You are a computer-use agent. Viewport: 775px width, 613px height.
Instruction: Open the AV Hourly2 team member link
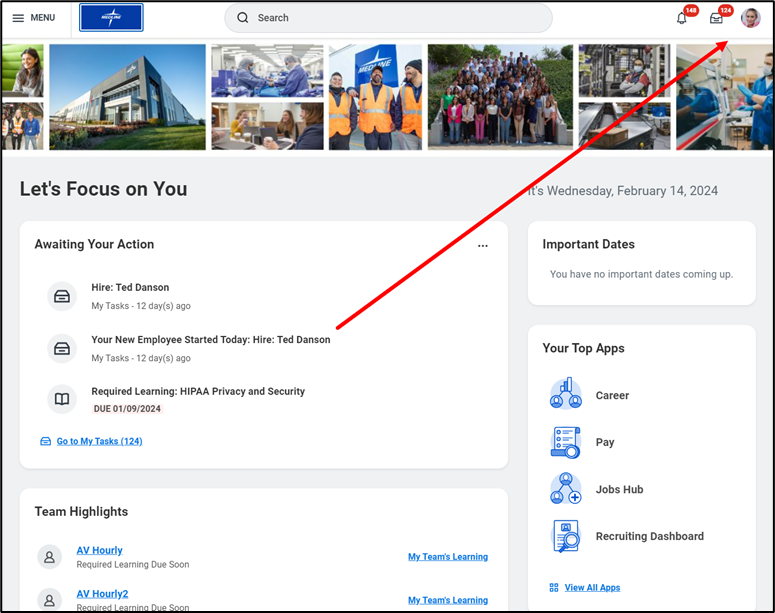coord(102,594)
